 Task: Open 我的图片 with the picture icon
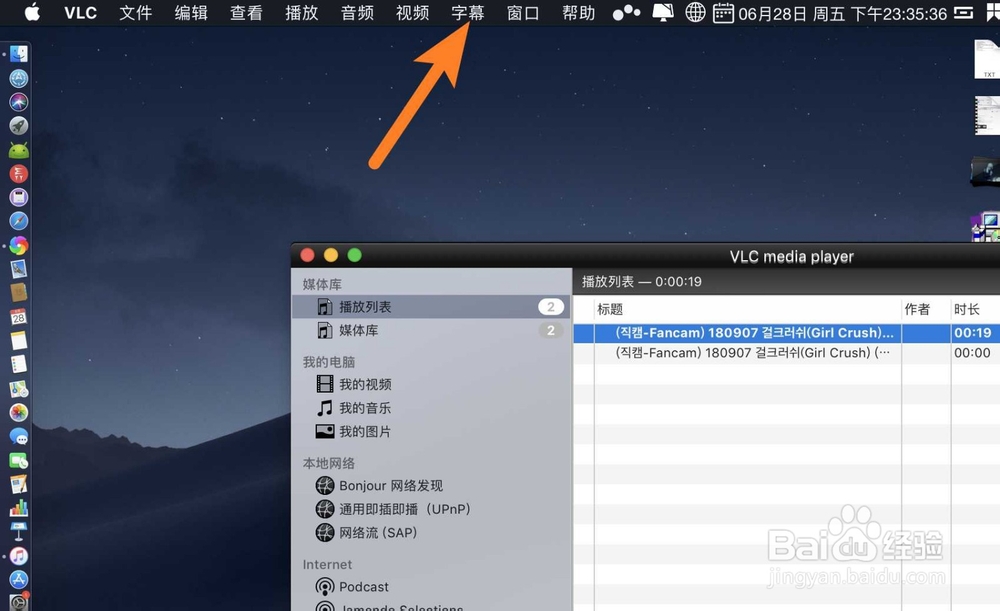[366, 431]
